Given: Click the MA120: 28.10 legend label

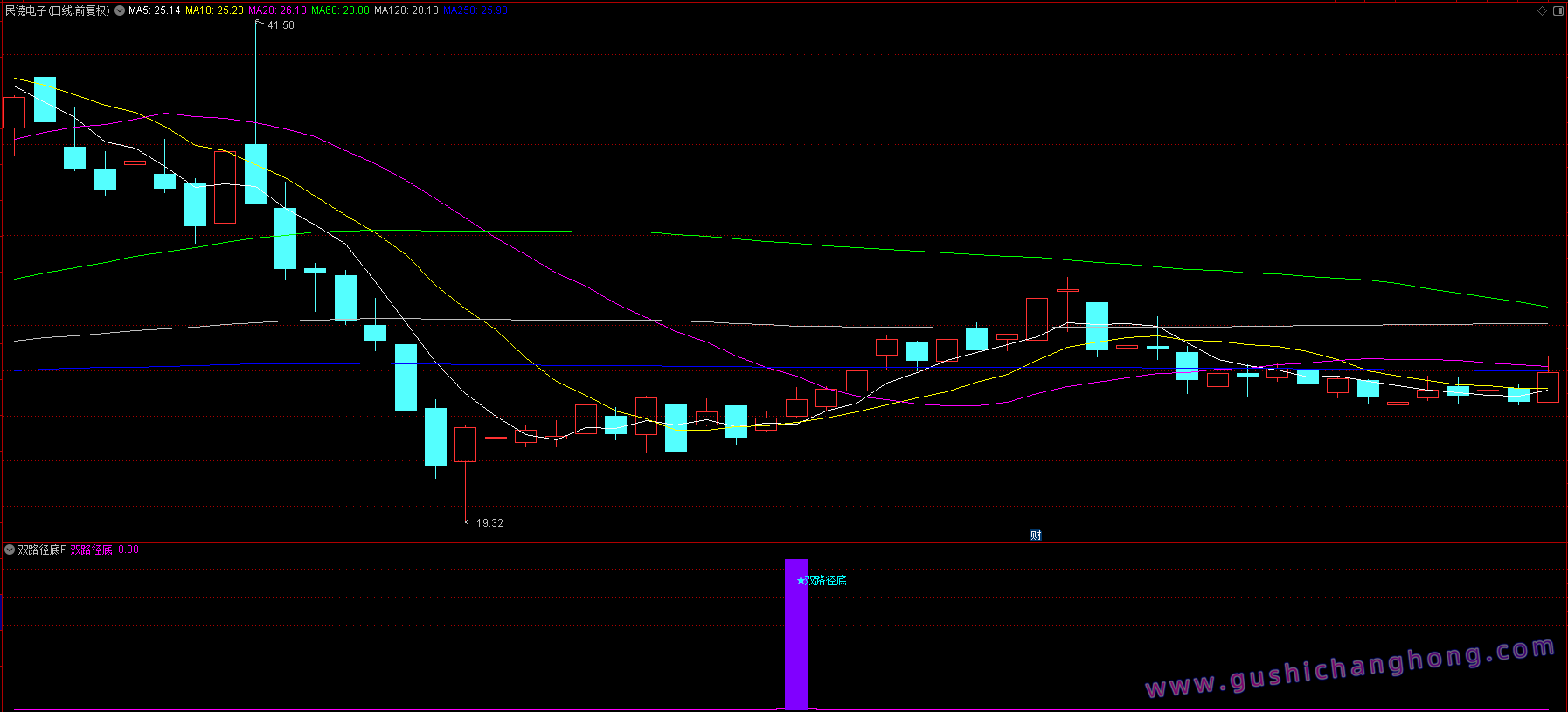Looking at the screenshot, I should (x=406, y=10).
